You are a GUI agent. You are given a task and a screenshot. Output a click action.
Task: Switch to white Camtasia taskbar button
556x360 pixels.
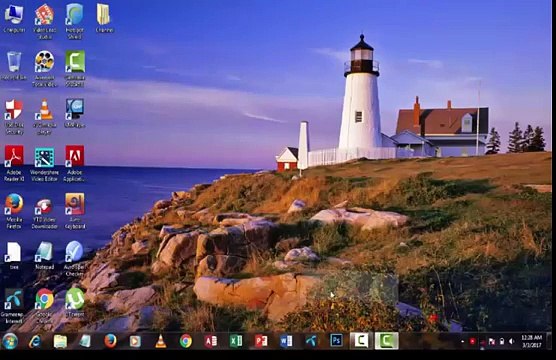tap(361, 341)
